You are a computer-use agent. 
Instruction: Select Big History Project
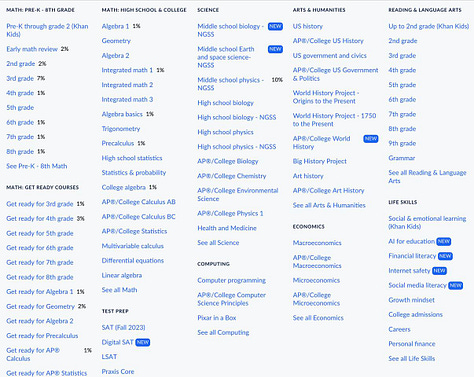320,161
